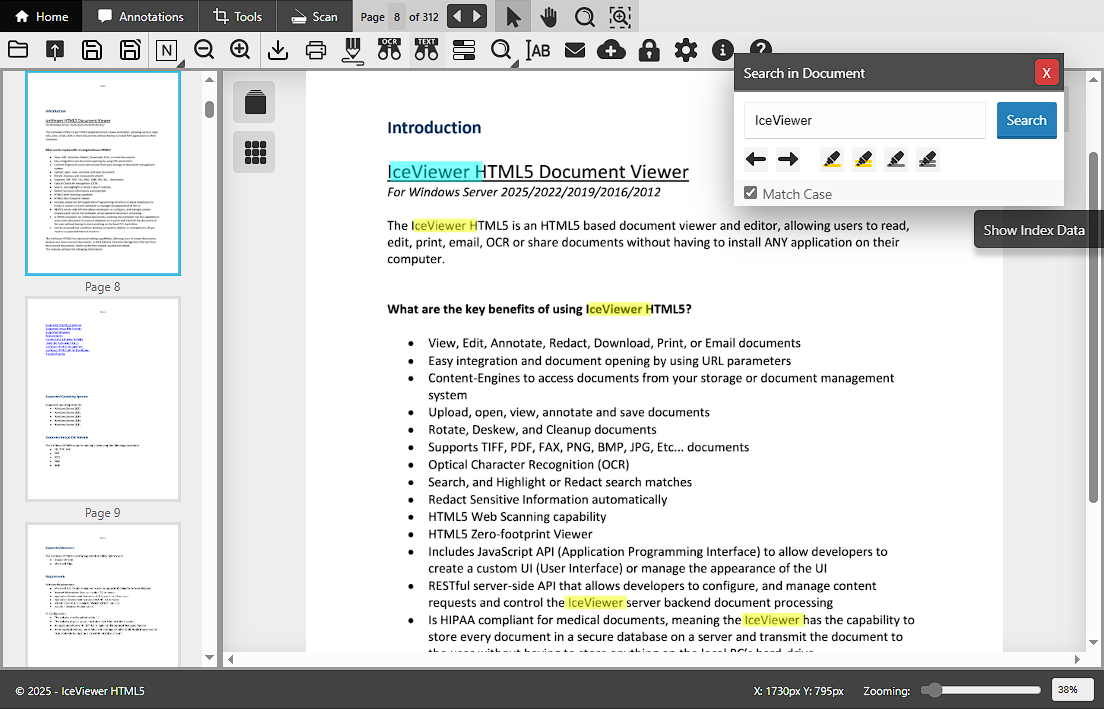Viewport: 1104px width, 709px height.
Task: Switch to thumbnail grid view button
Action: click(255, 153)
